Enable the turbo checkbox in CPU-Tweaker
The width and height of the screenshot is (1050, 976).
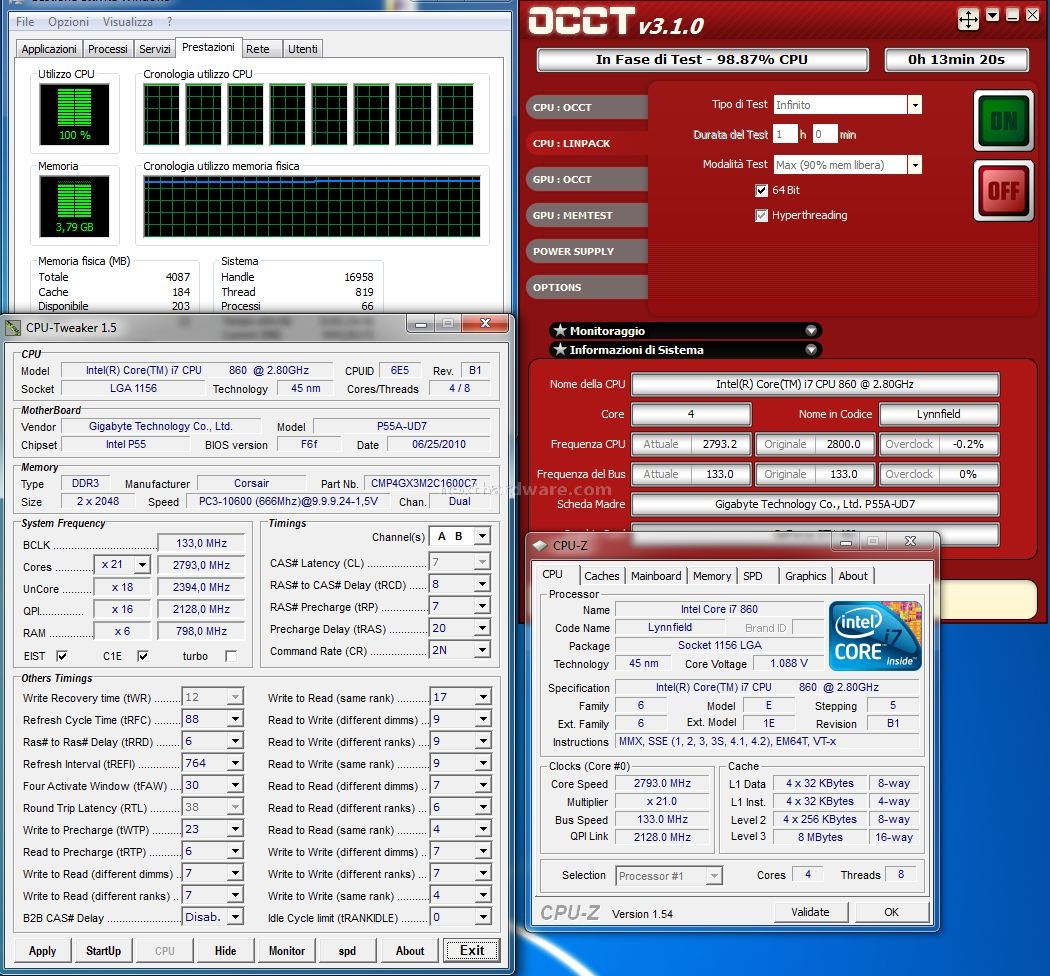(231, 656)
